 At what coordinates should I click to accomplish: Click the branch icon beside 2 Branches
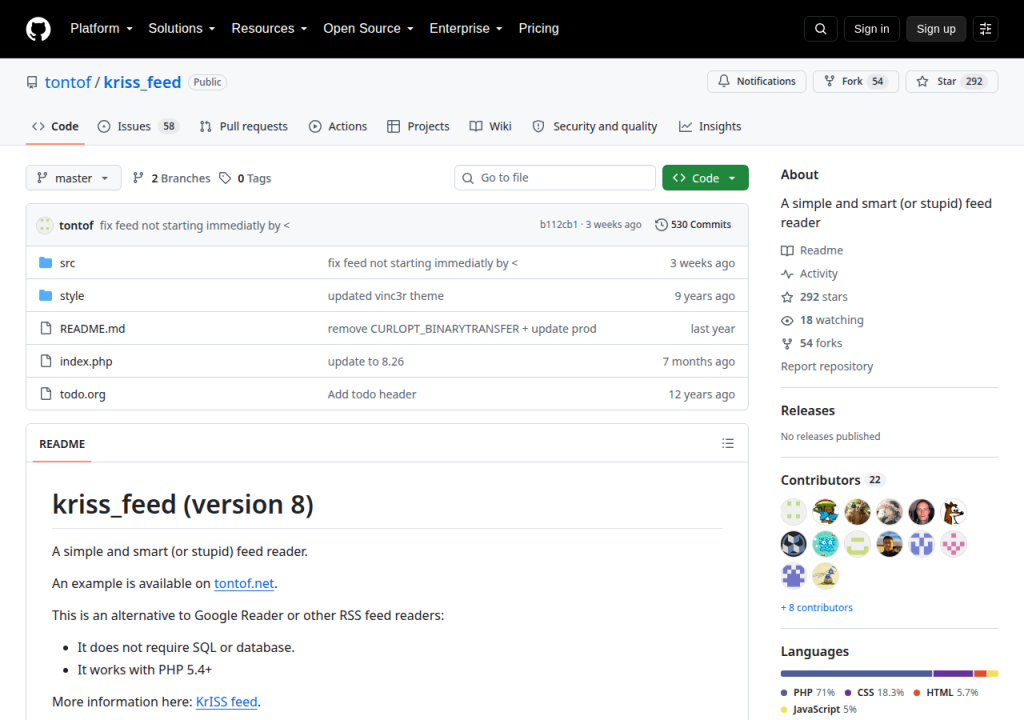point(138,178)
